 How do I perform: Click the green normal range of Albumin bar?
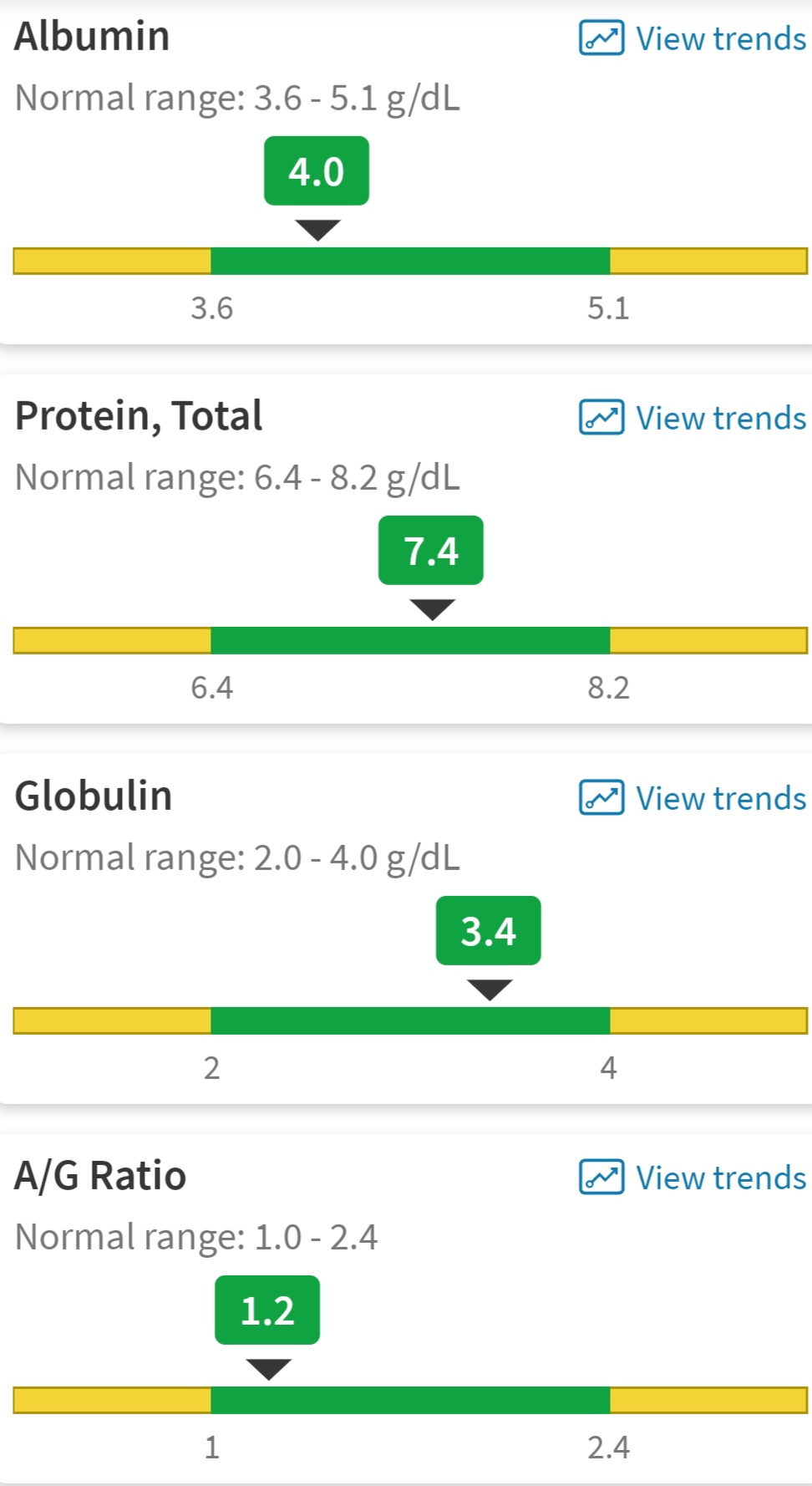coord(410,261)
